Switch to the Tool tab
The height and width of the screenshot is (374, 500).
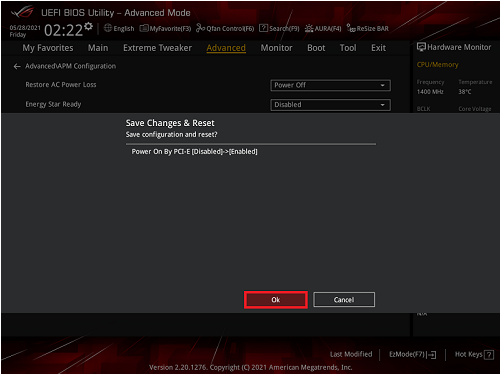click(x=348, y=48)
